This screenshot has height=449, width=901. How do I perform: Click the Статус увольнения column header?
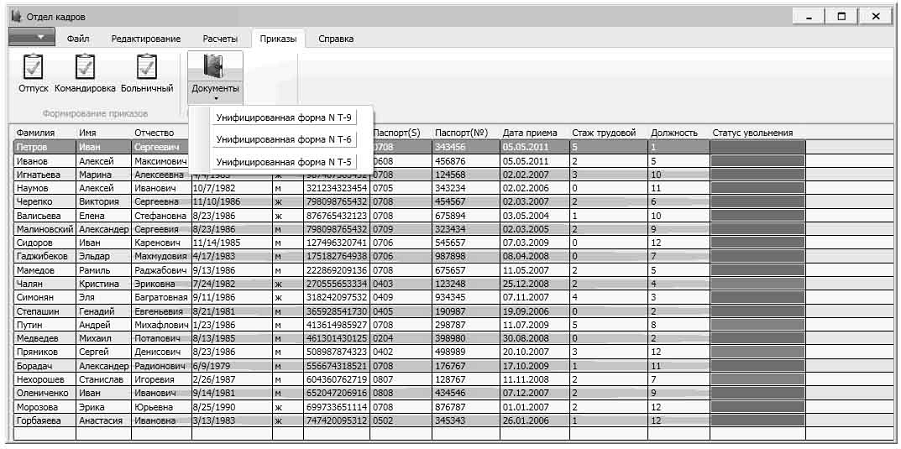[x=752, y=133]
